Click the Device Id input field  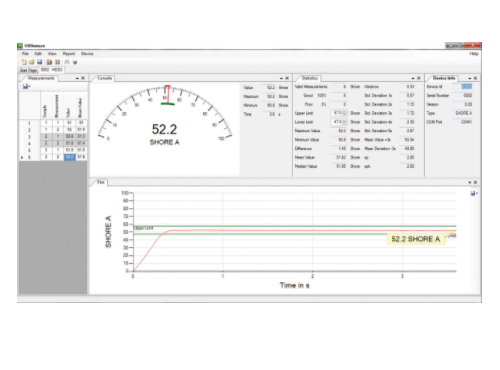coord(462,87)
